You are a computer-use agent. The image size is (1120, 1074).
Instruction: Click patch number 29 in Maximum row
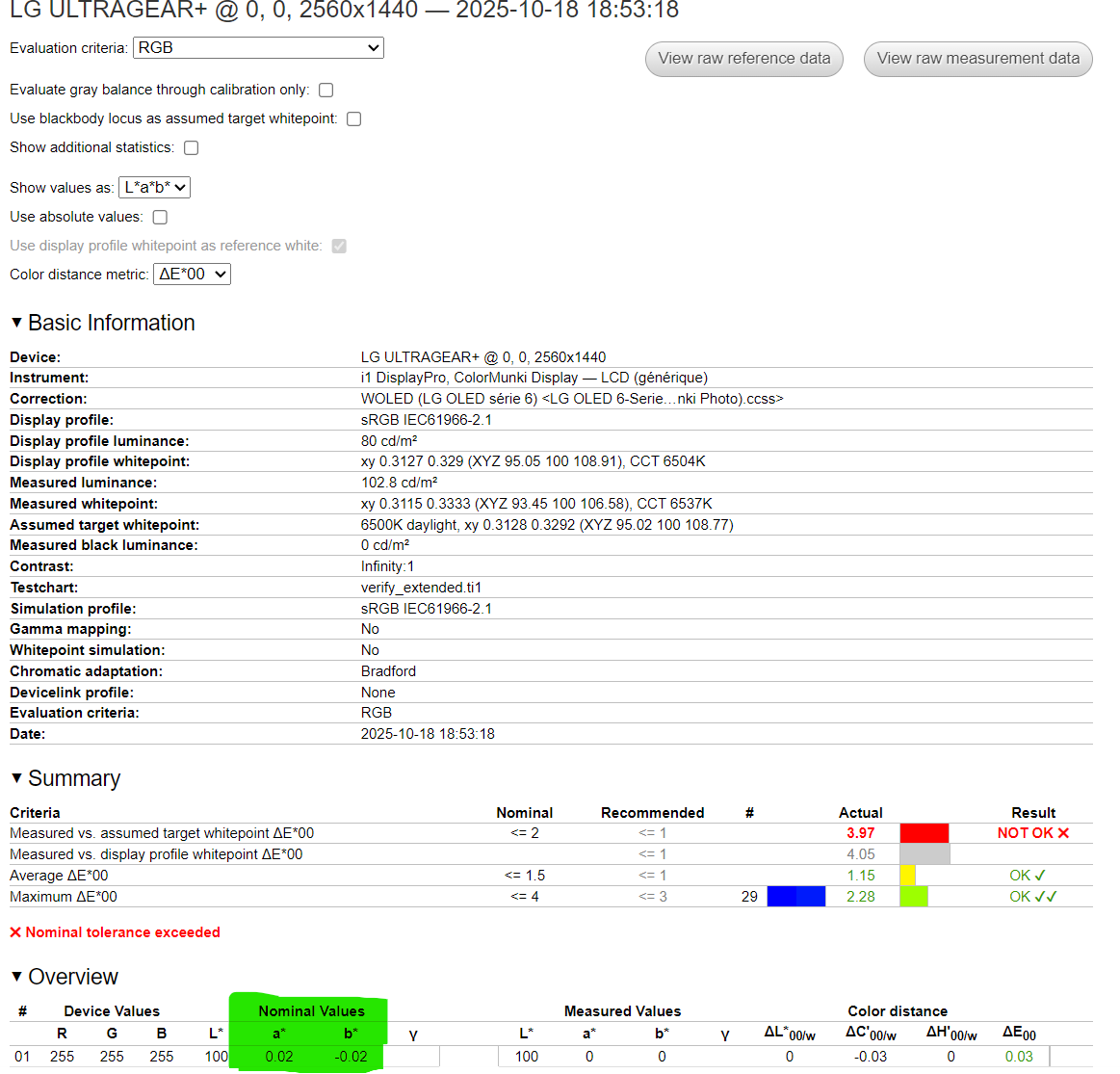(x=749, y=897)
